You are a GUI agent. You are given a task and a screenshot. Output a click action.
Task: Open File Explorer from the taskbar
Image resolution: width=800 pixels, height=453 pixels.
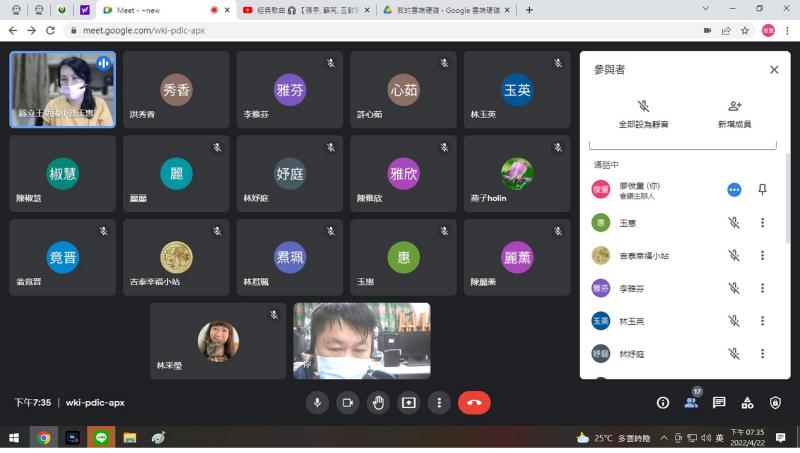click(130, 438)
